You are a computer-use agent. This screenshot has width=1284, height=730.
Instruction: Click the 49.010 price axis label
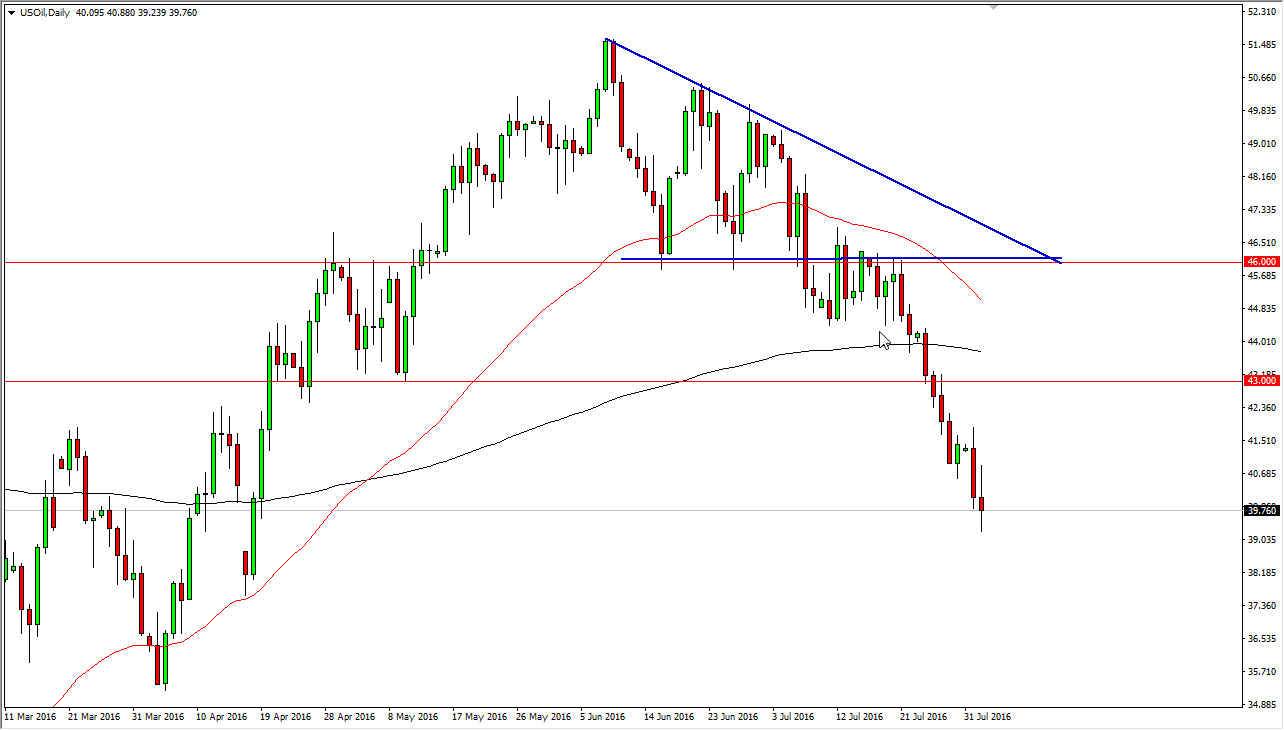1262,144
